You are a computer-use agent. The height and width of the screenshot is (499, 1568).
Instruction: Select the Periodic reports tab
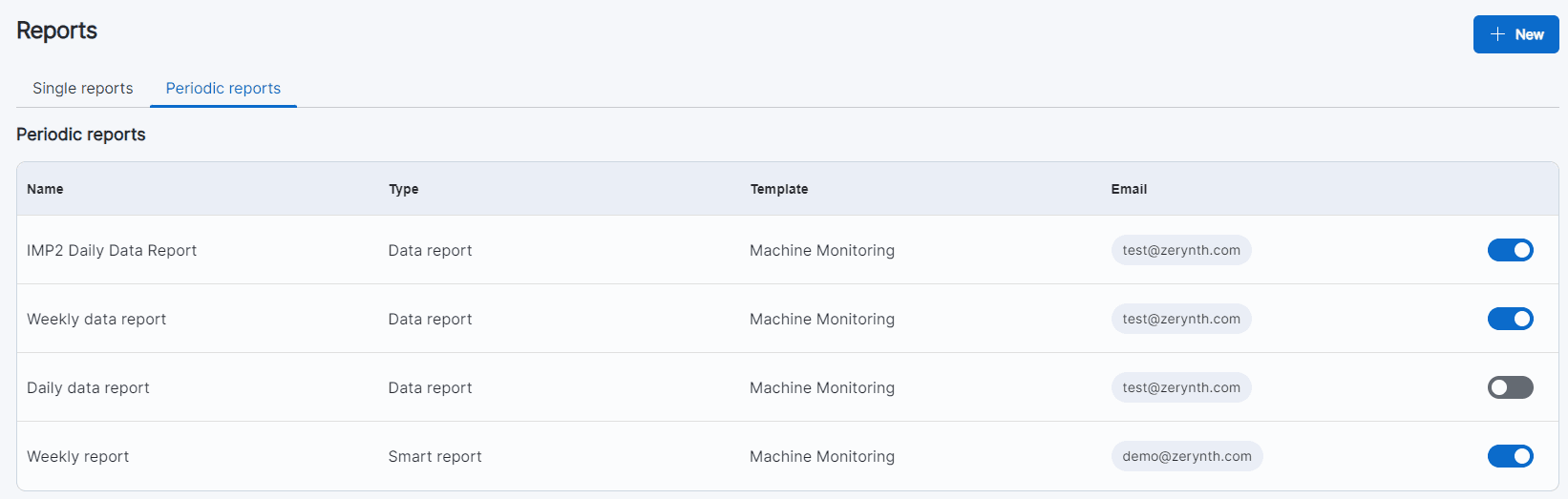[223, 88]
